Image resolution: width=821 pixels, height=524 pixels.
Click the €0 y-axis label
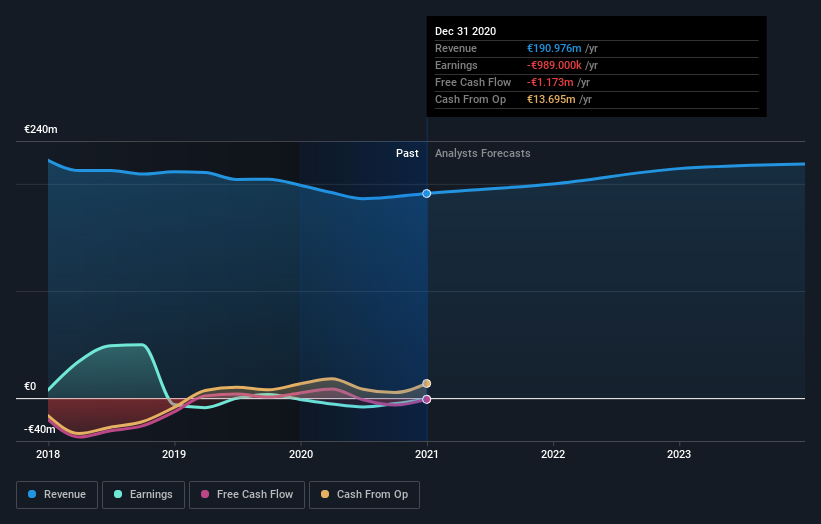tap(30, 386)
